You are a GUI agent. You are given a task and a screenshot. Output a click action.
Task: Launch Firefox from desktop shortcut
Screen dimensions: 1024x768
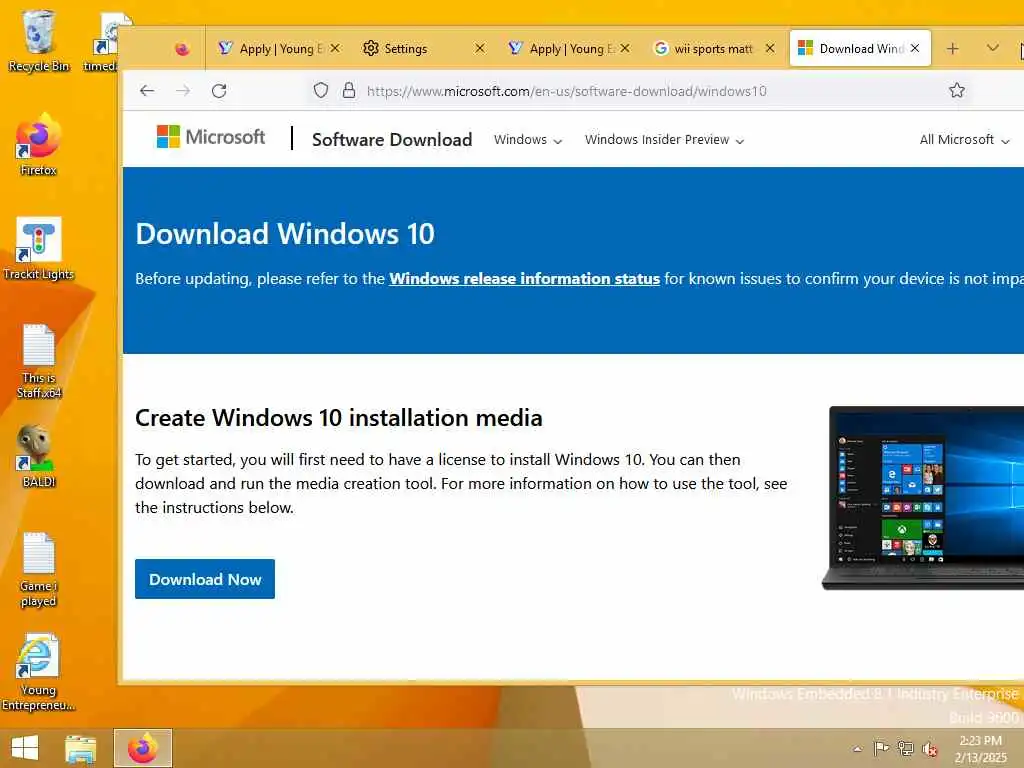39,145
